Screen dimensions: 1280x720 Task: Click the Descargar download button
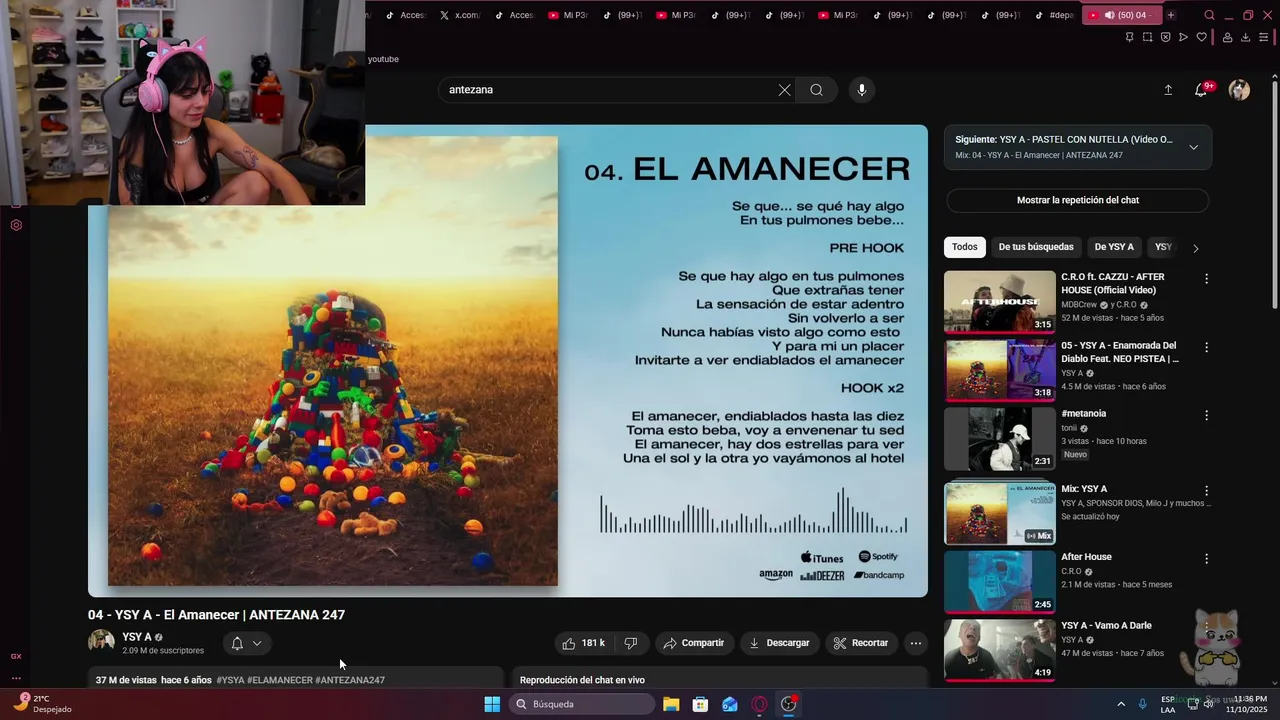click(779, 643)
